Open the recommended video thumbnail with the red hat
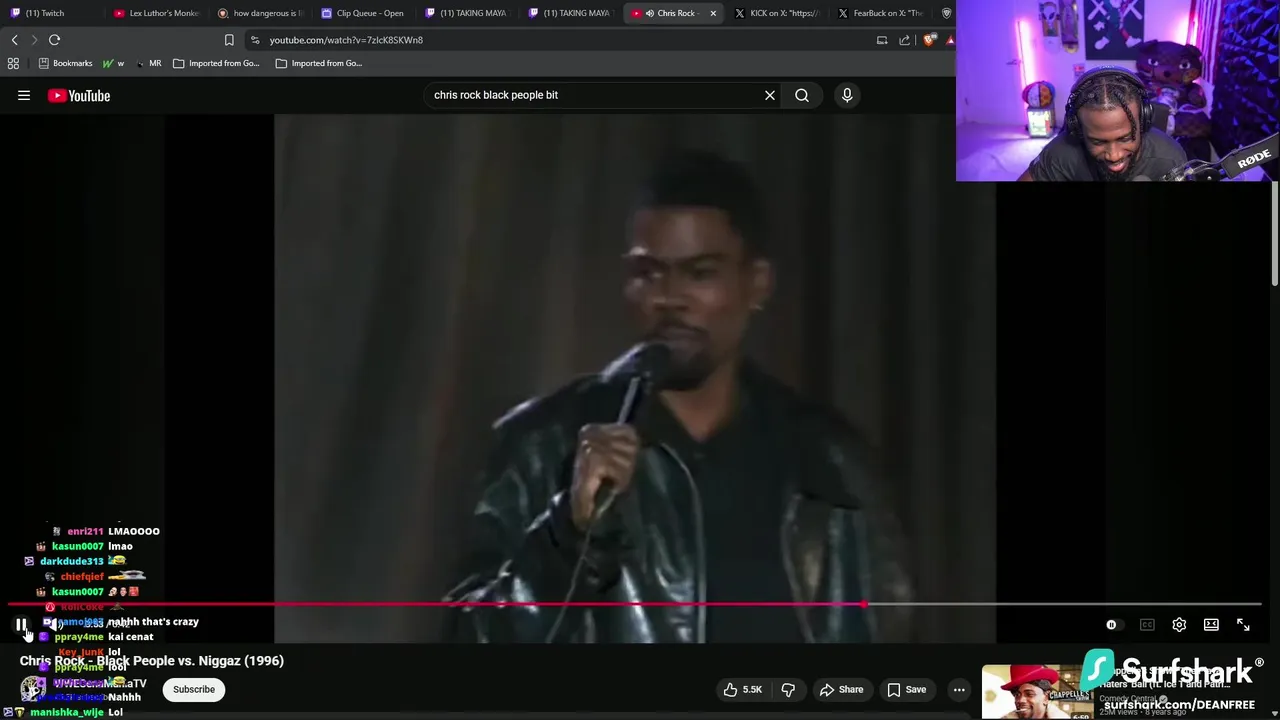Image resolution: width=1280 pixels, height=720 pixels. [1036, 691]
